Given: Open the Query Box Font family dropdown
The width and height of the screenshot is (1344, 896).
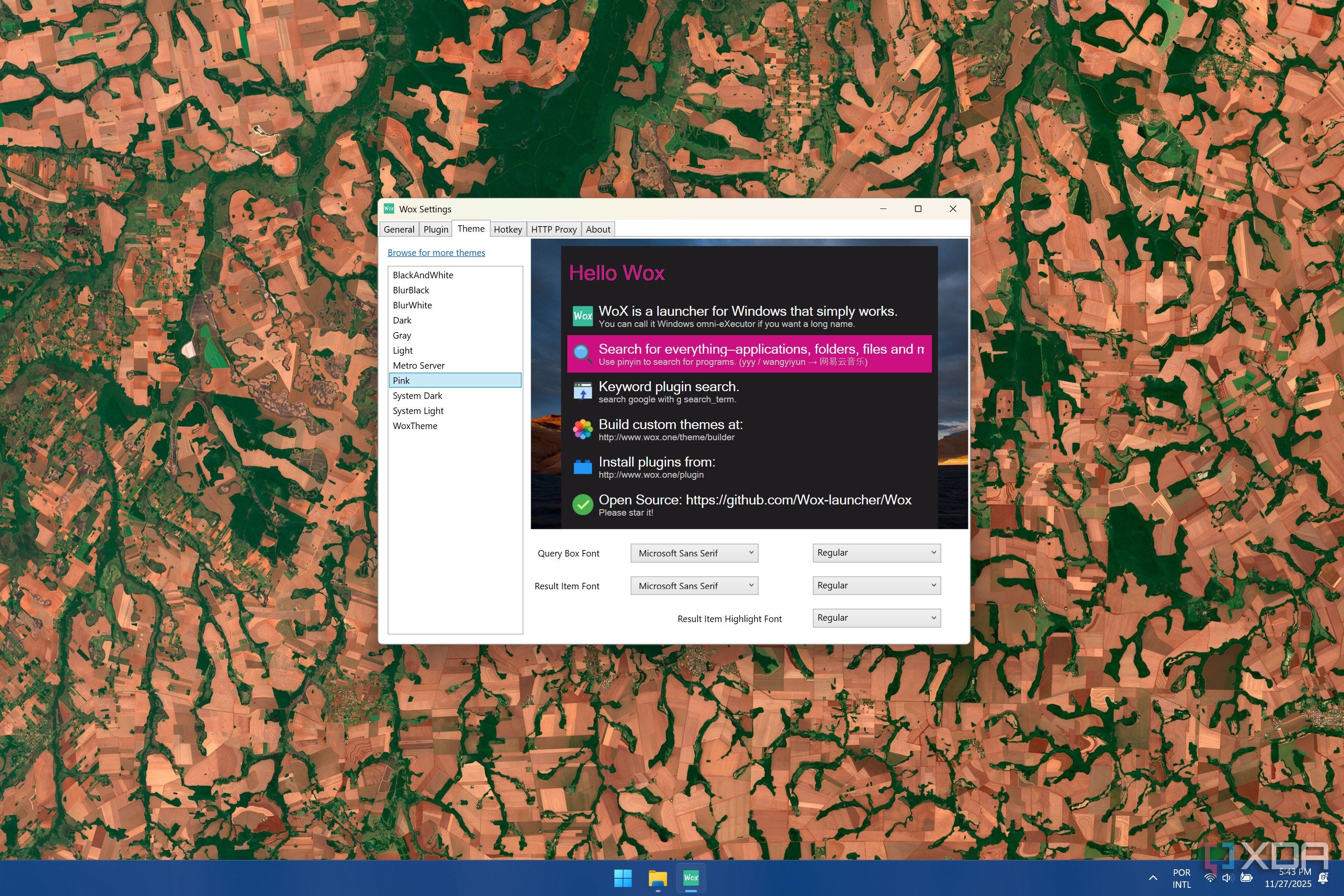Looking at the screenshot, I should [x=694, y=553].
